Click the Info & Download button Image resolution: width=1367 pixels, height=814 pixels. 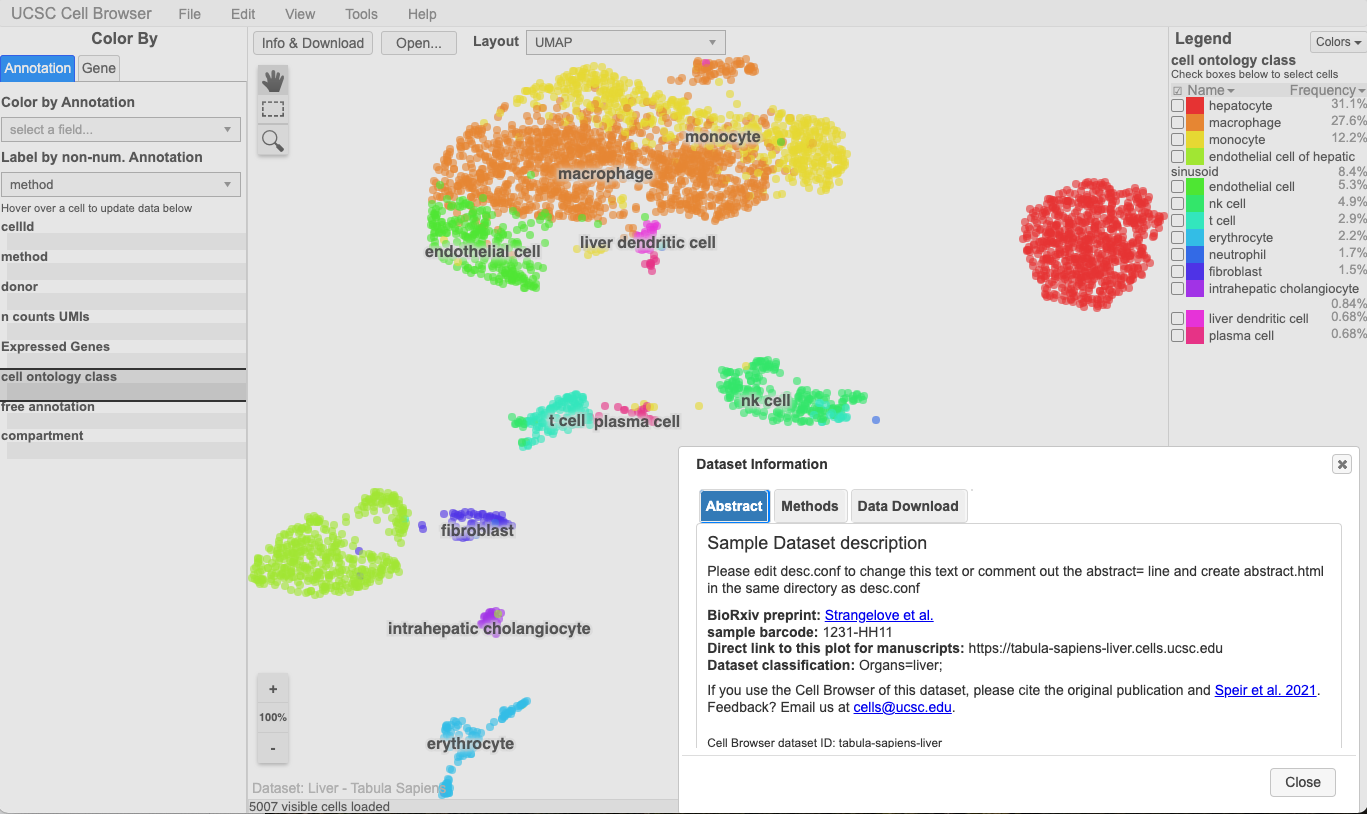(x=313, y=43)
